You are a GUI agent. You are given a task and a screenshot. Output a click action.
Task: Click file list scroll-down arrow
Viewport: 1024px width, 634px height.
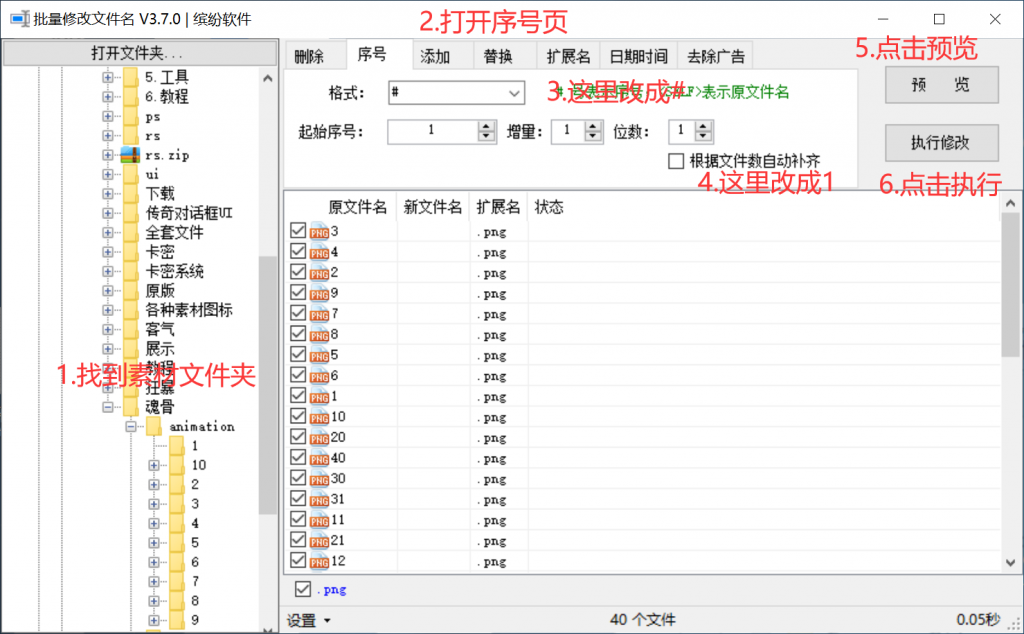(1010, 562)
